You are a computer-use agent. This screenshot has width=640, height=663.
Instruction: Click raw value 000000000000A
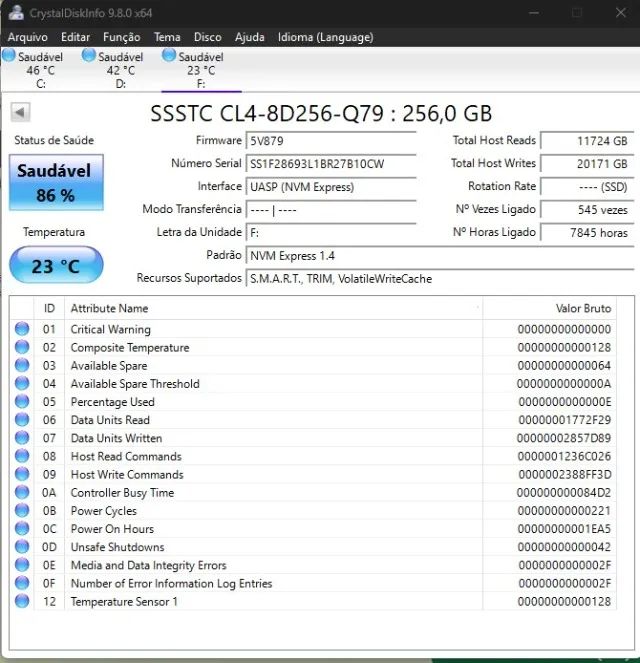pos(563,384)
